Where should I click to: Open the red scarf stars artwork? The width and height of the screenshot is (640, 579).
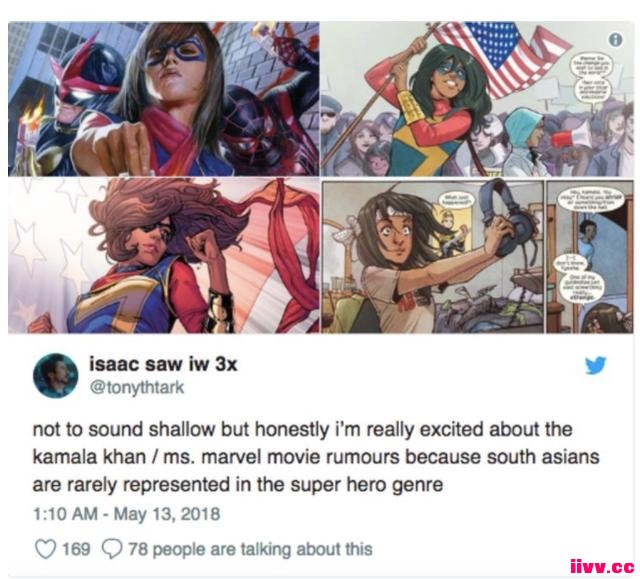click(164, 255)
